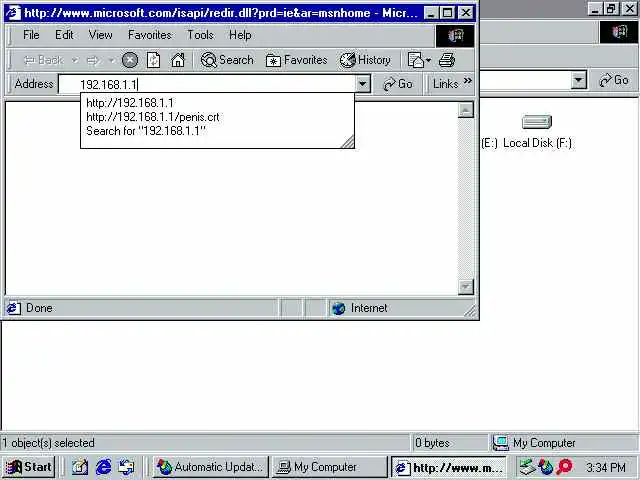Click the 3:34 PM clock
The height and width of the screenshot is (480, 640).
pos(606,467)
